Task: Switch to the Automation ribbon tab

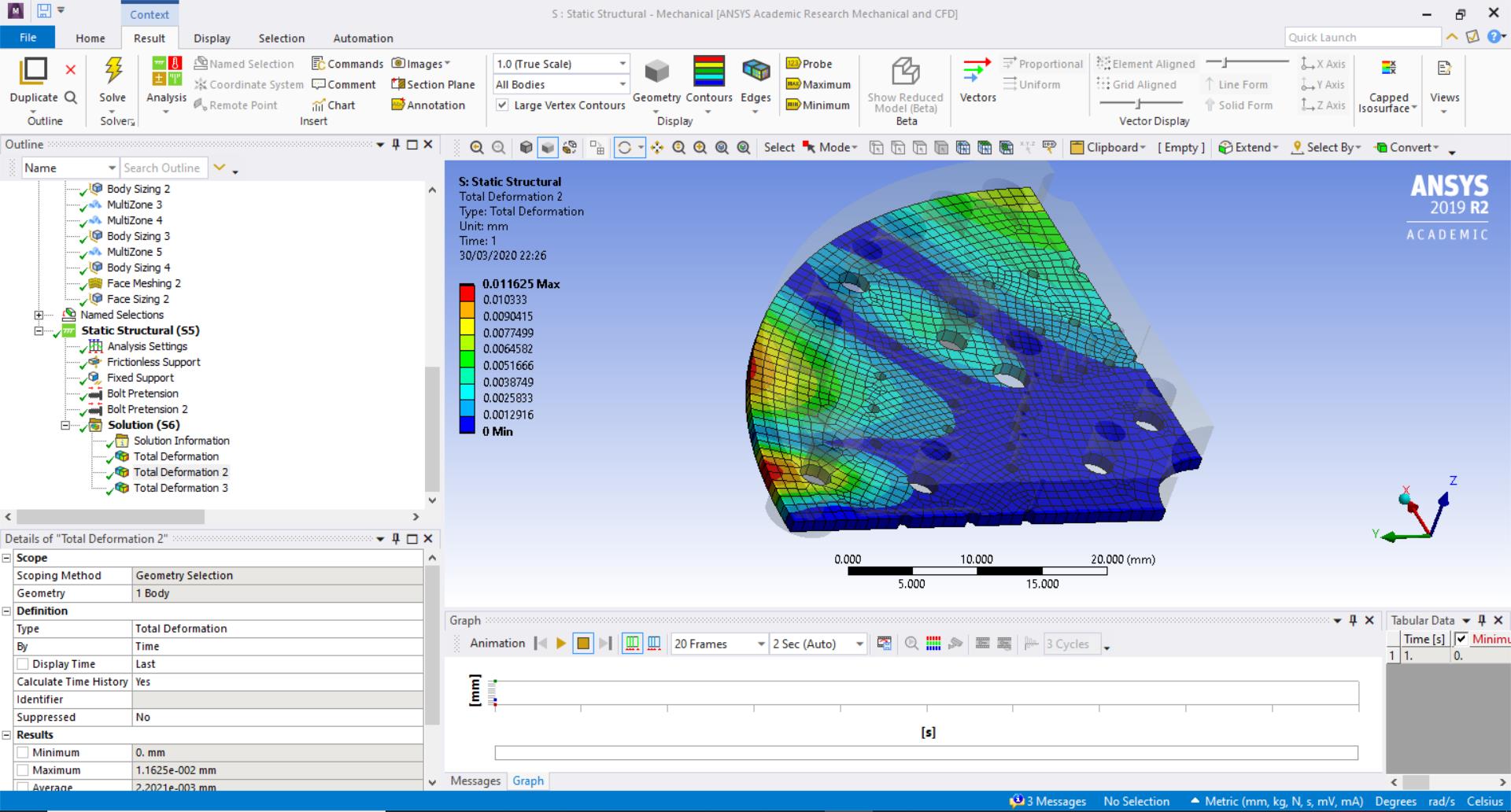Action: coord(363,38)
